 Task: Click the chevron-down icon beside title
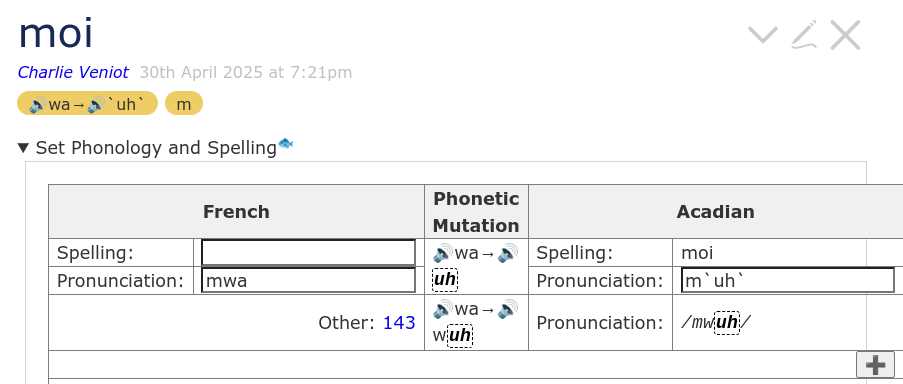(762, 36)
